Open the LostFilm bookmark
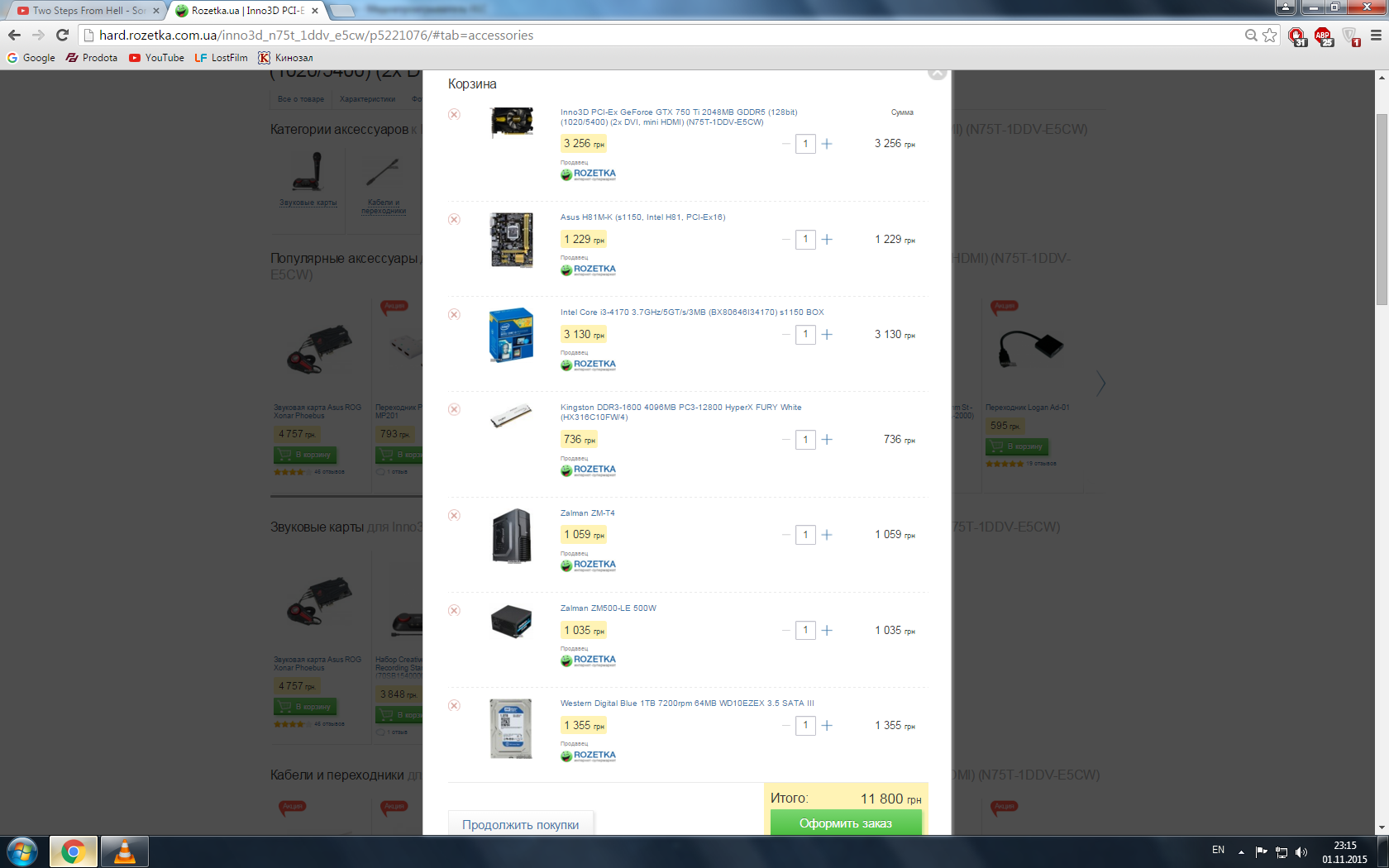Viewport: 1389px width, 868px height. coord(222,58)
